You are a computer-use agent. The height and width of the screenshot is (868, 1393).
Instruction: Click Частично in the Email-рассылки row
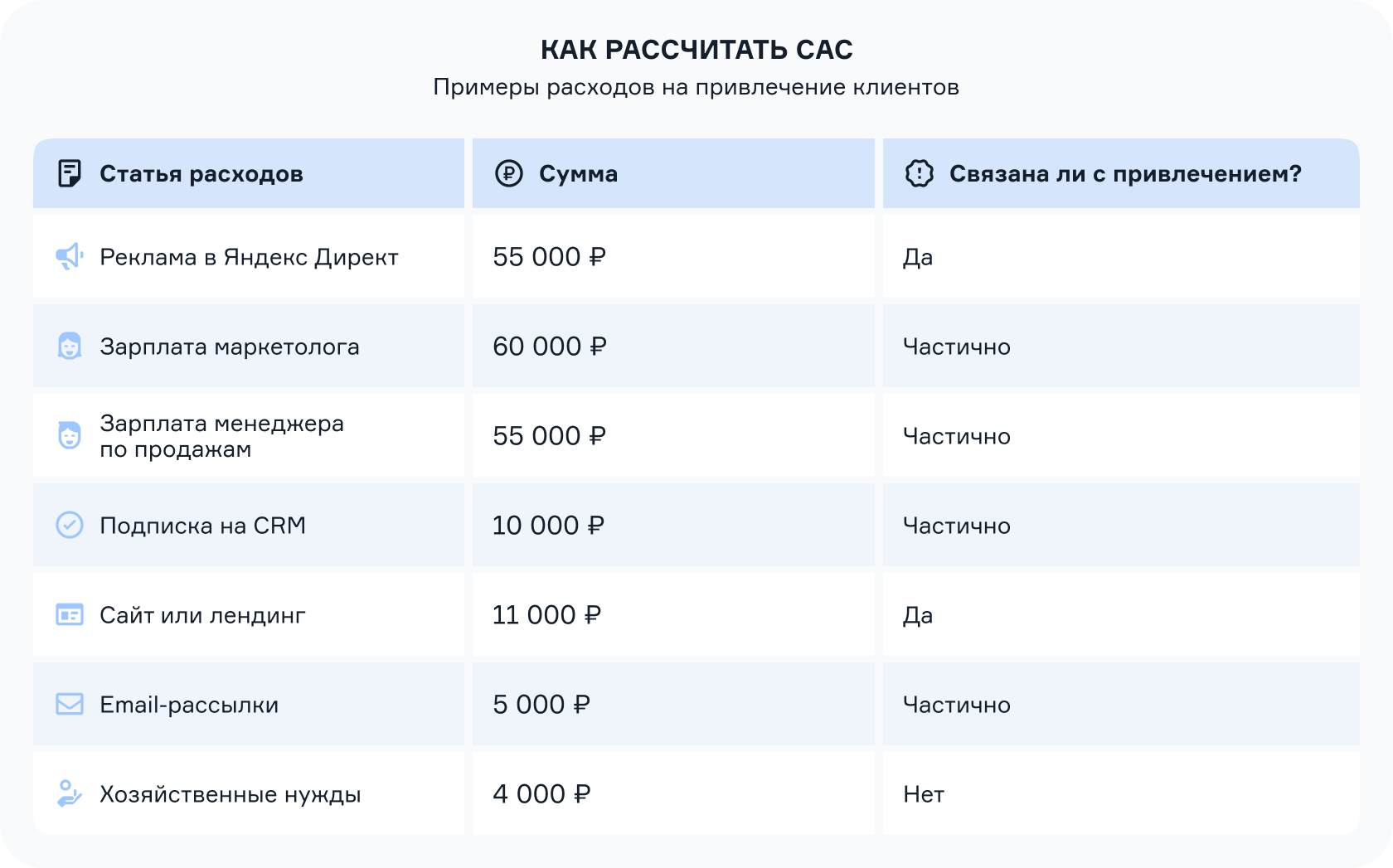point(957,705)
